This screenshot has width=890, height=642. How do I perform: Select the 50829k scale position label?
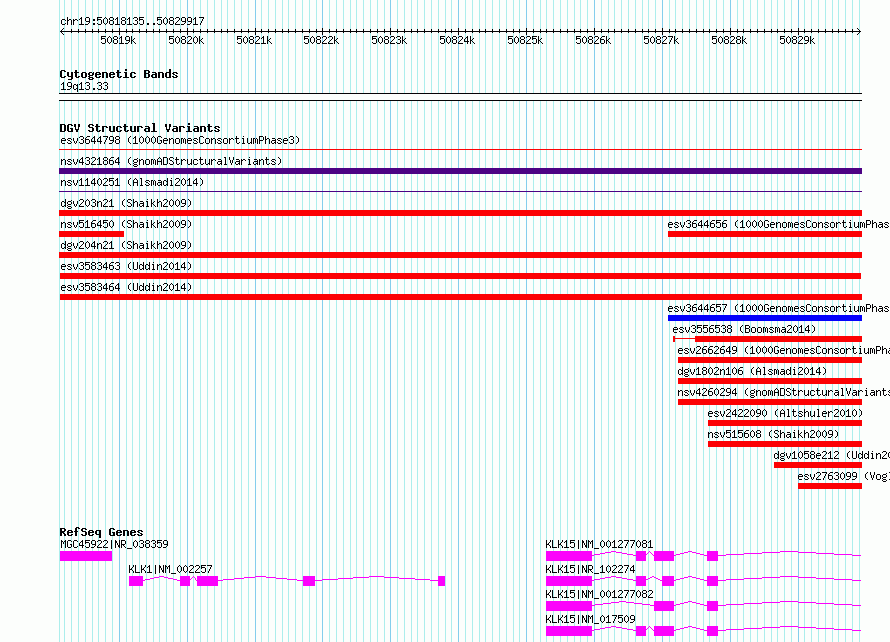(797, 40)
